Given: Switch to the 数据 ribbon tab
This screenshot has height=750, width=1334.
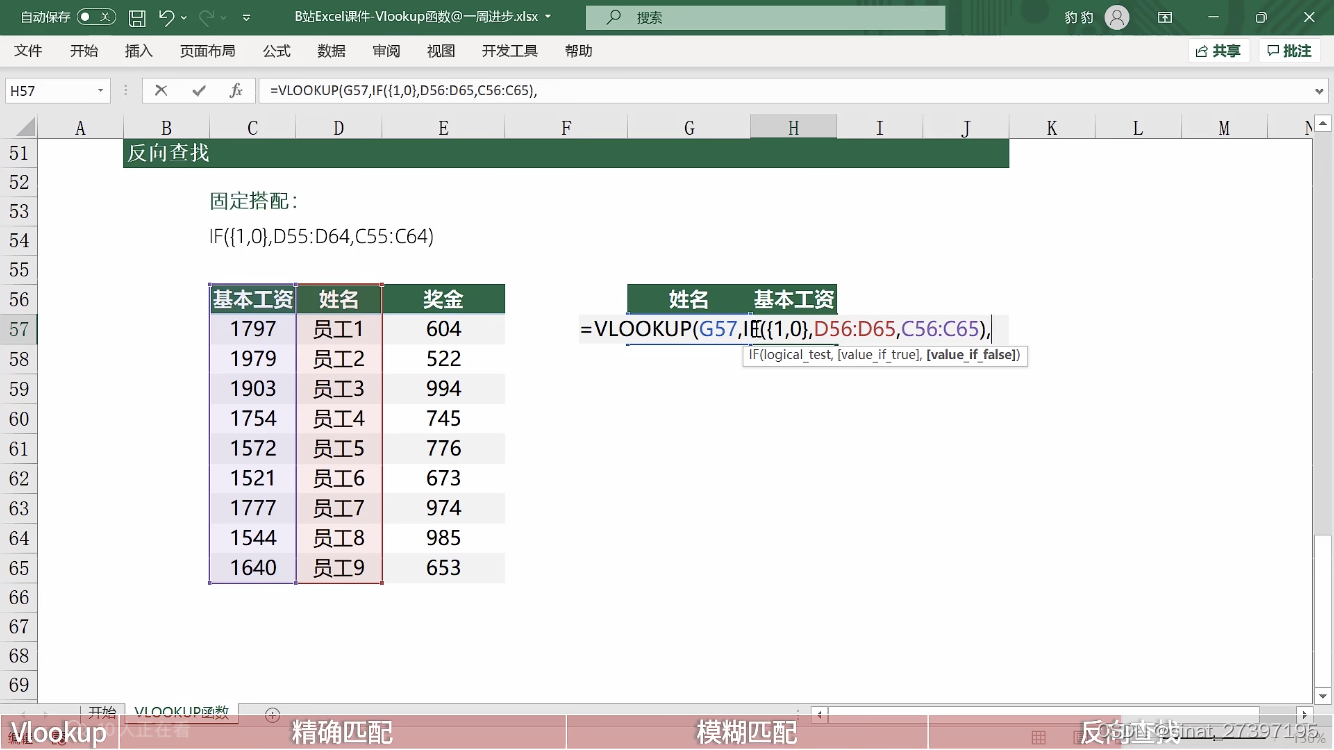Looking at the screenshot, I should (x=331, y=51).
